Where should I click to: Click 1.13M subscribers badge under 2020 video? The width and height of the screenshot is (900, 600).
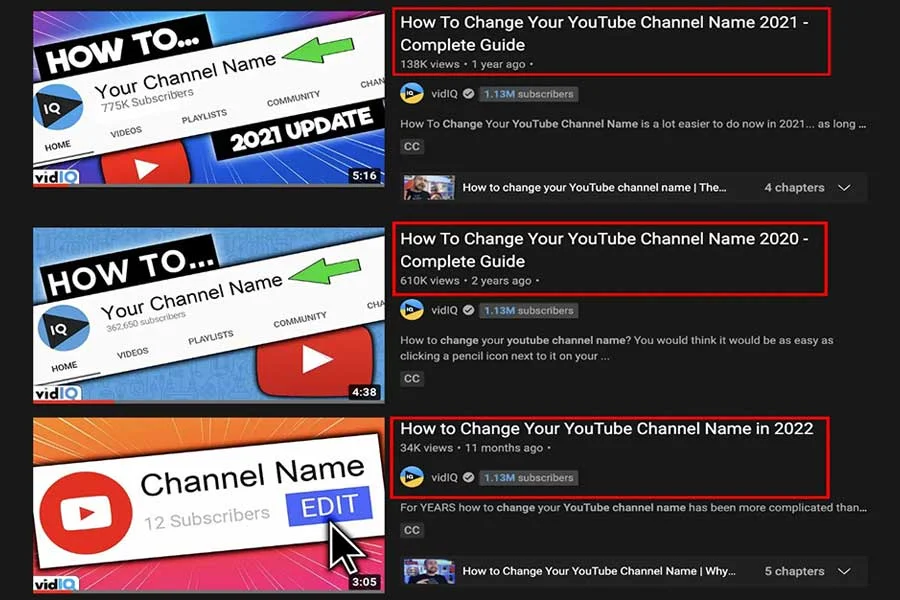(529, 311)
